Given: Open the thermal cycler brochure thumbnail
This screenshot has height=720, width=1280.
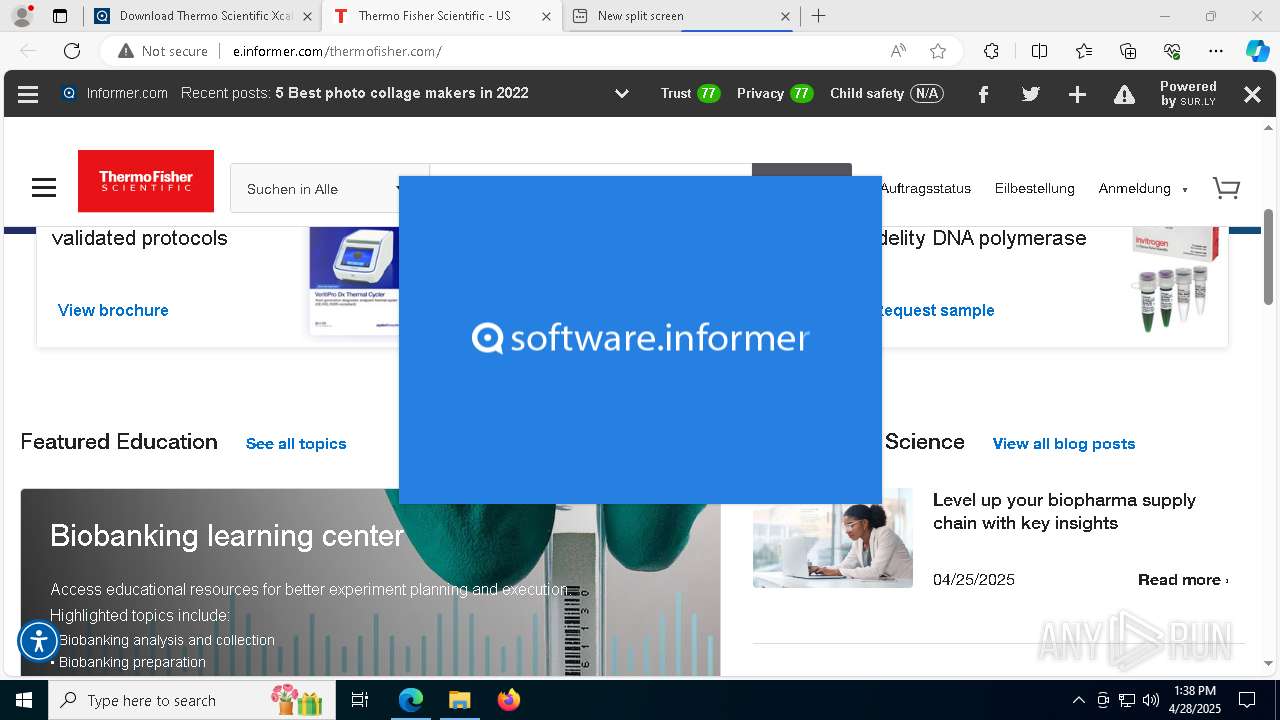Looking at the screenshot, I should [354, 280].
